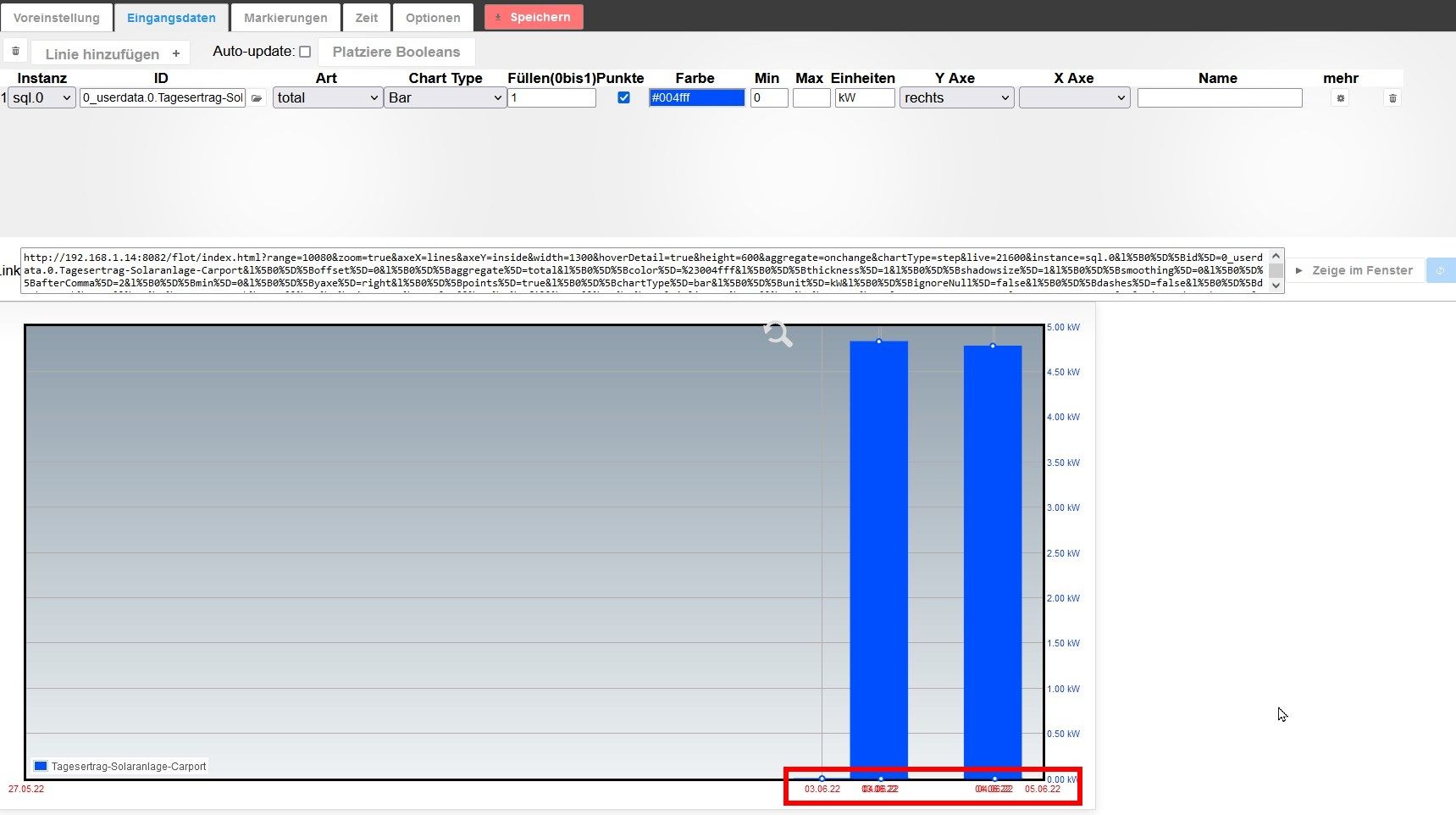Click the first tall blue bar in the chart
1456x815 pixels.
[878, 559]
